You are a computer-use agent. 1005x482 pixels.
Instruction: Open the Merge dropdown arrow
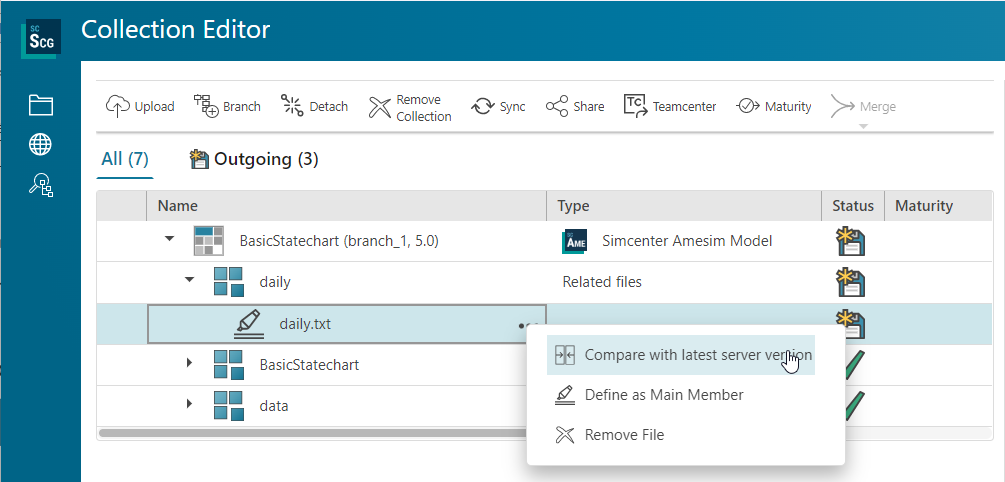861,127
